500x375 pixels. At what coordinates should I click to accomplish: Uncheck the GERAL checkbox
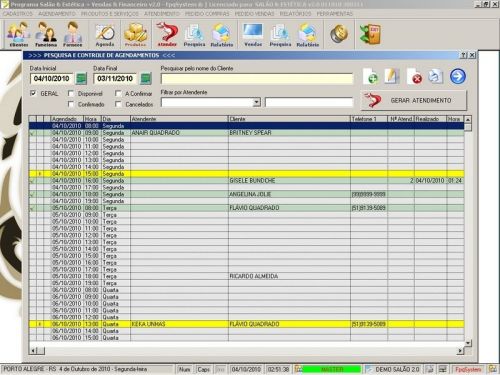coord(33,93)
